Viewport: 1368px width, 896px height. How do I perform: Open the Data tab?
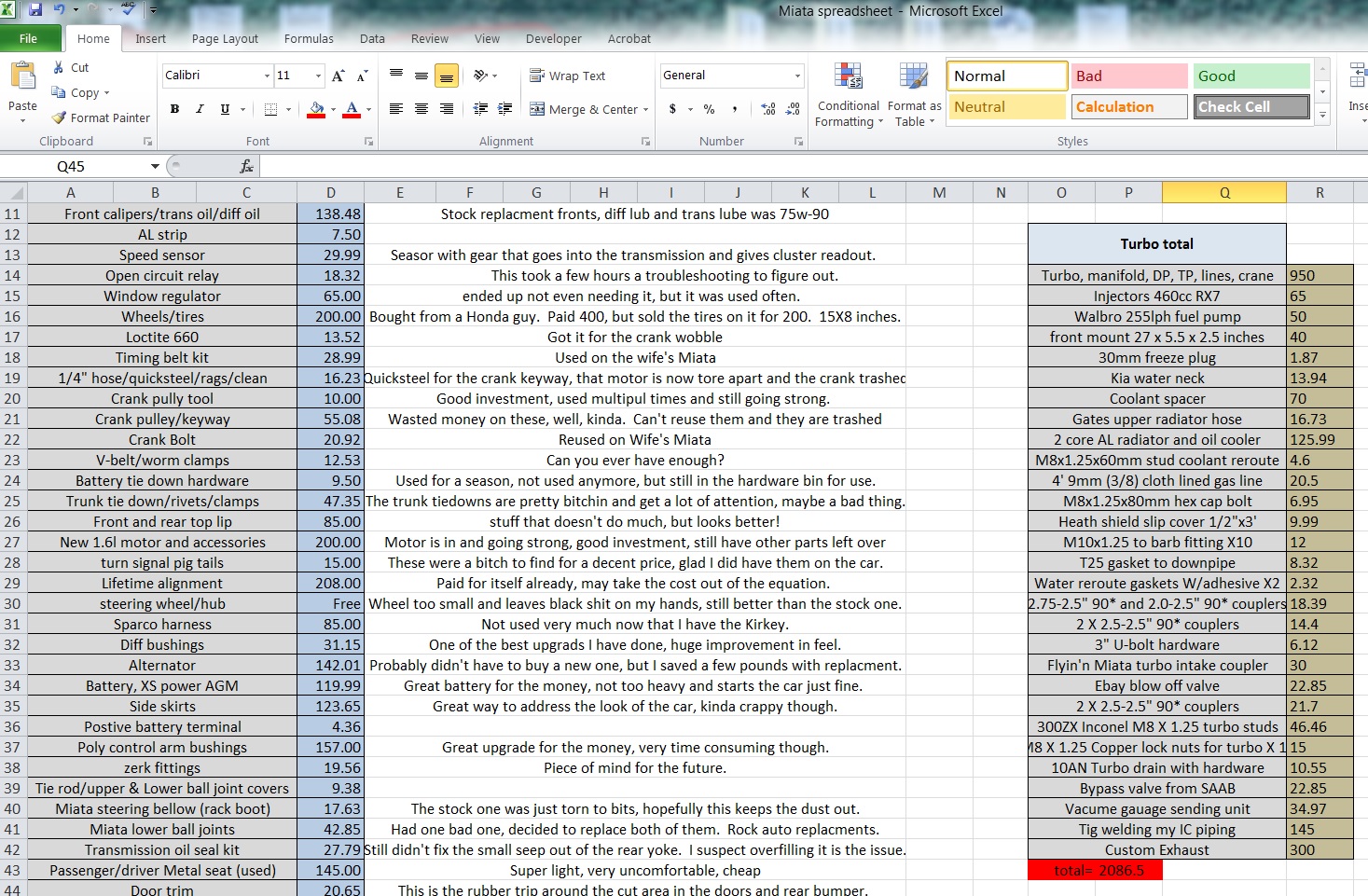372,38
